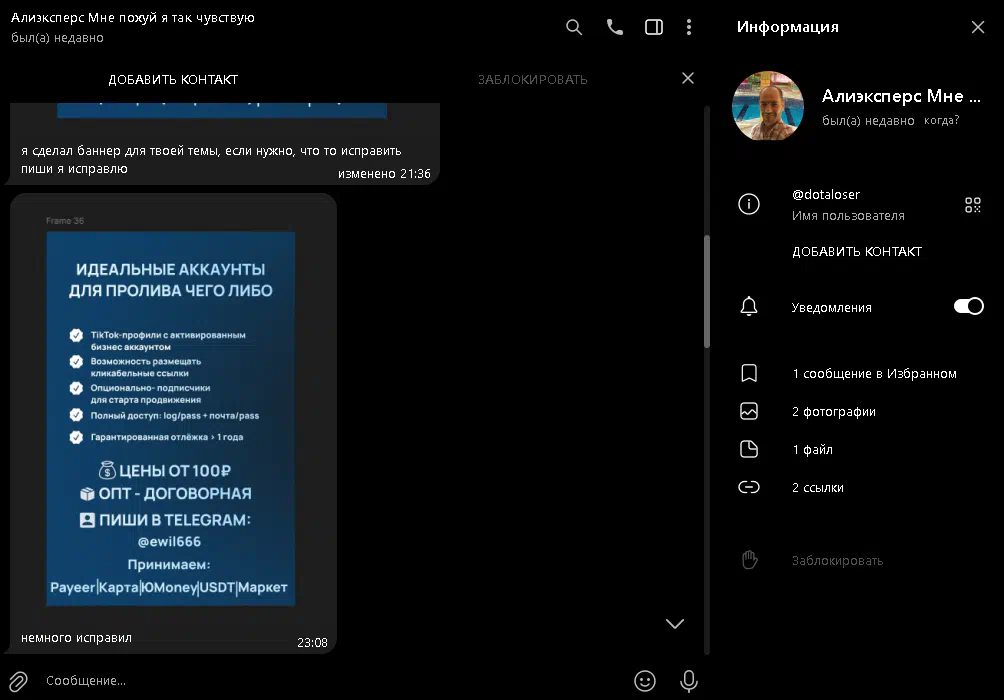Click the paperclip attach icon
Viewport: 1004px width, 700px height.
coord(18,681)
